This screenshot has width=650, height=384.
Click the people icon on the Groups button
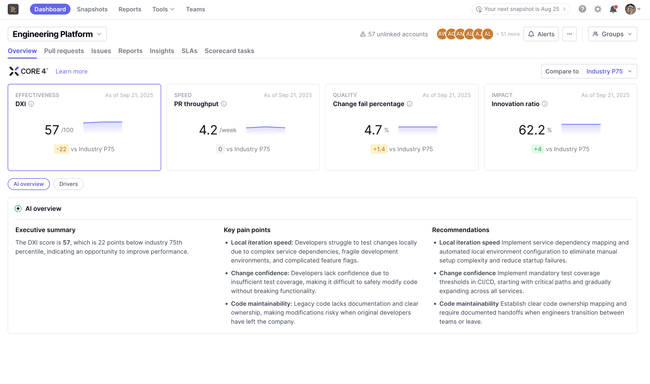coord(595,34)
